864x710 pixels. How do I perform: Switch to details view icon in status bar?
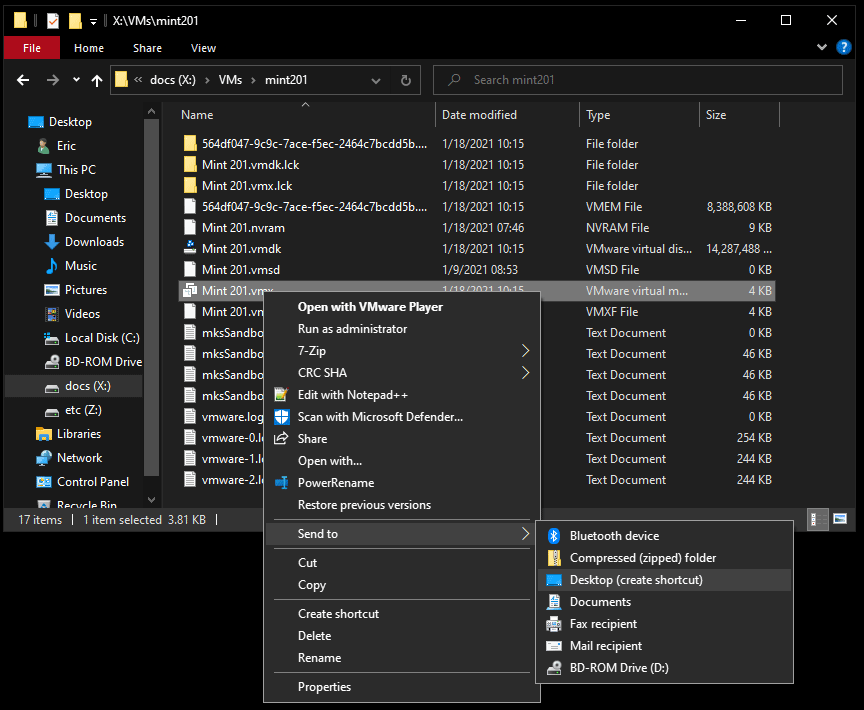click(818, 519)
